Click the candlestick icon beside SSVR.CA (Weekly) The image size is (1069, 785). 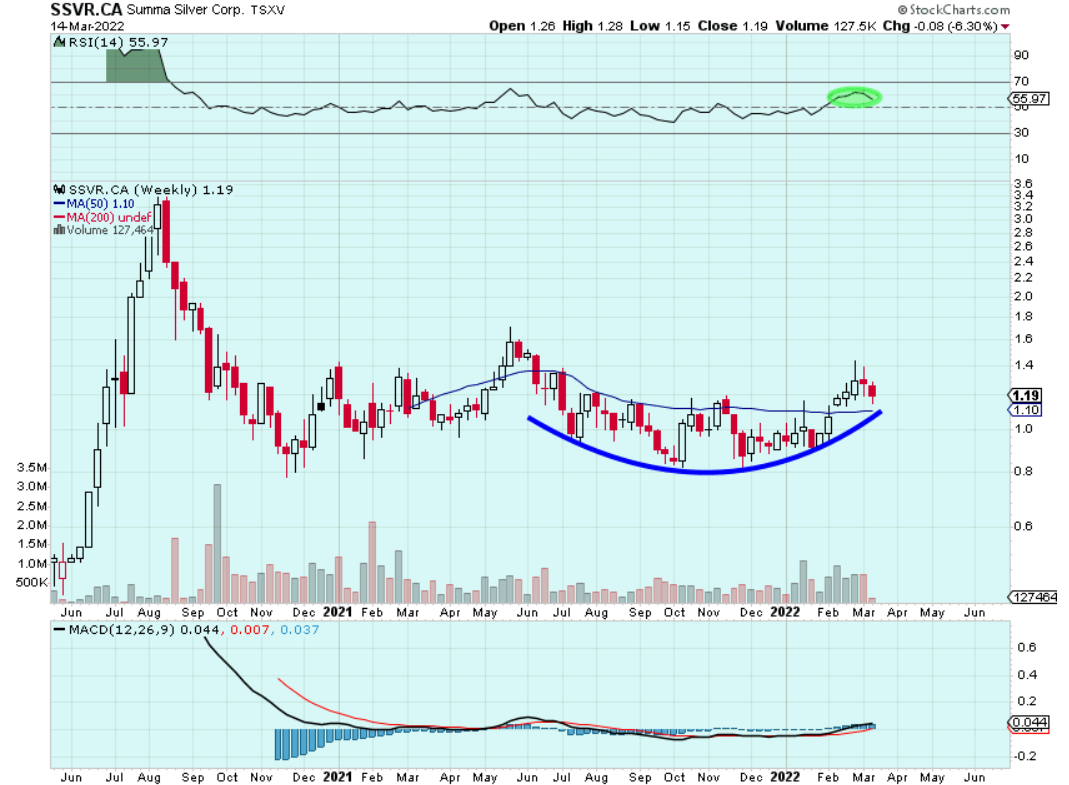(59, 190)
